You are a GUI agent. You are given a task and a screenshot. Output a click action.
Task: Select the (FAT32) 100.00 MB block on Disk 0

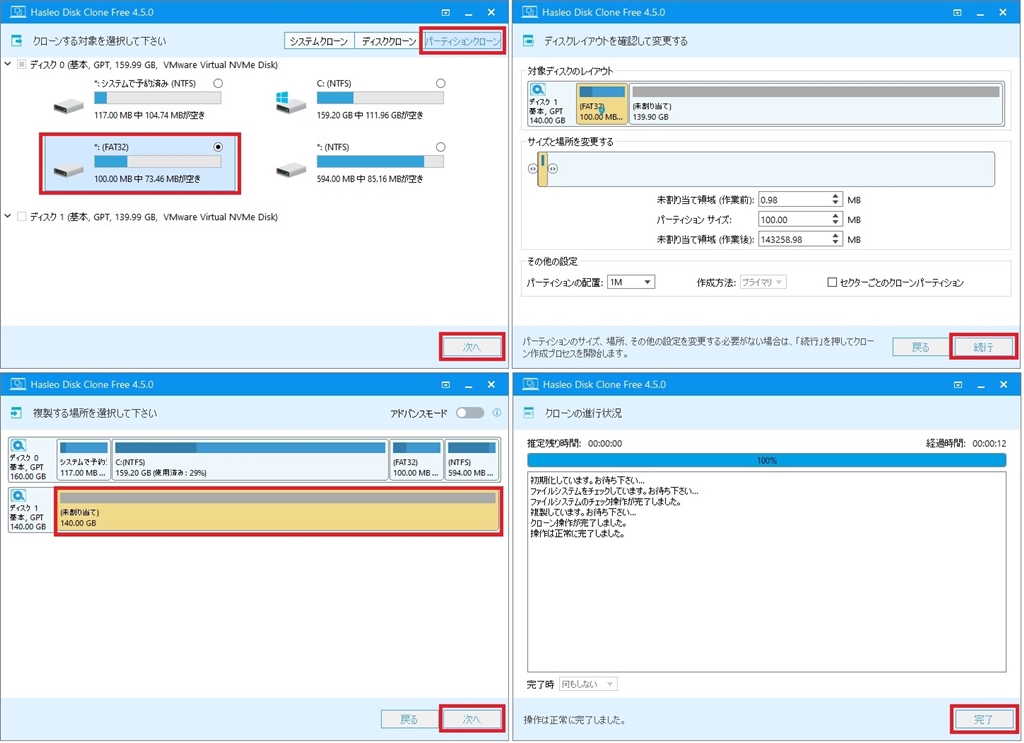pos(416,460)
